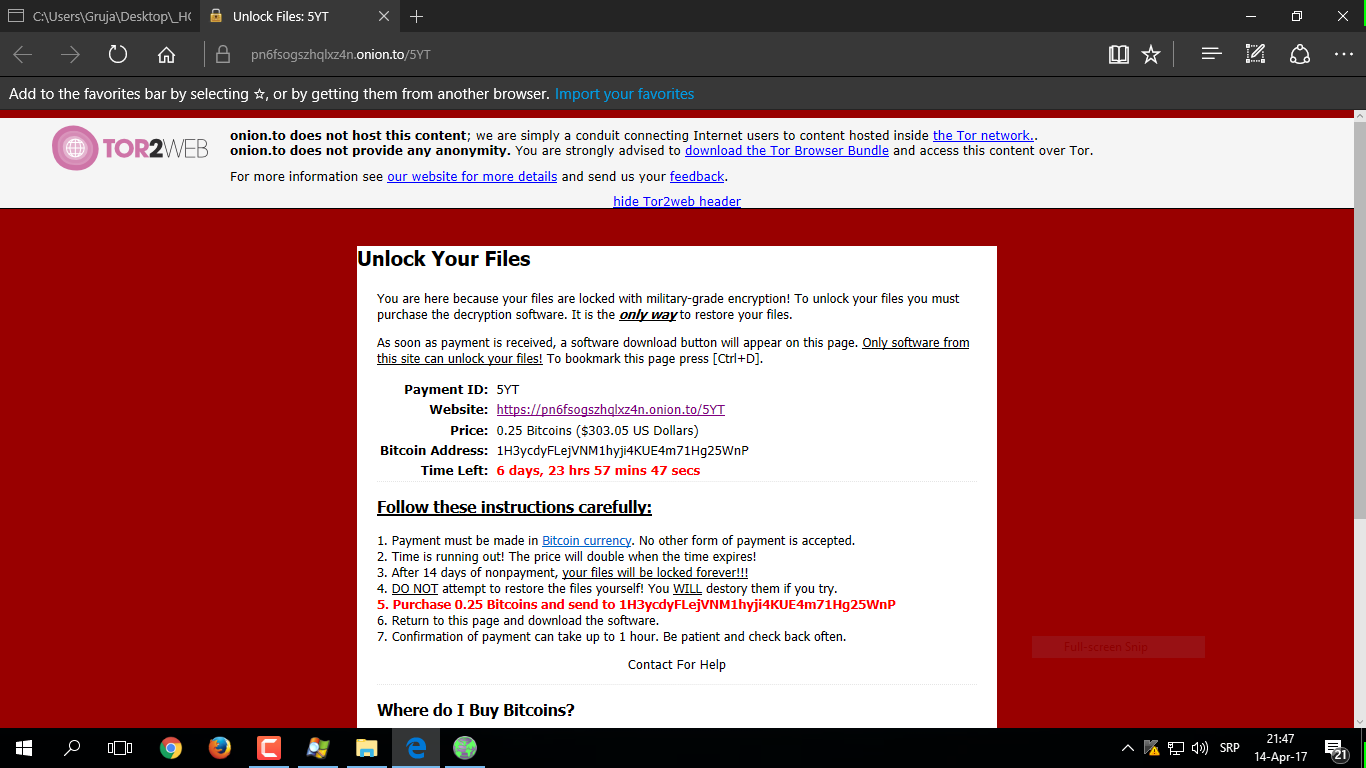Image resolution: width=1366 pixels, height=768 pixels.
Task: Click the Share icon in toolbar
Action: 1300,55
